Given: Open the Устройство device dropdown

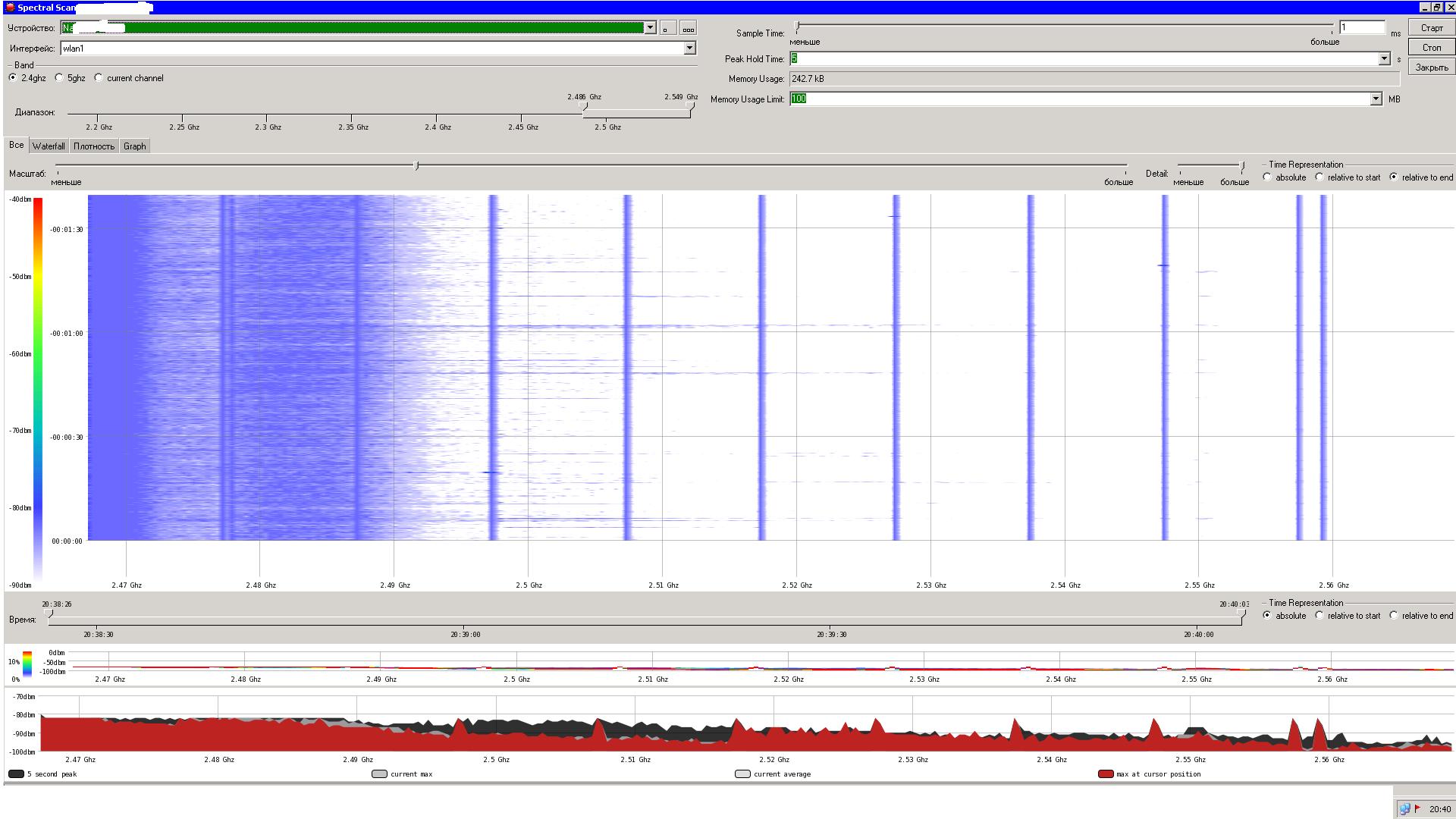Looking at the screenshot, I should 650,28.
